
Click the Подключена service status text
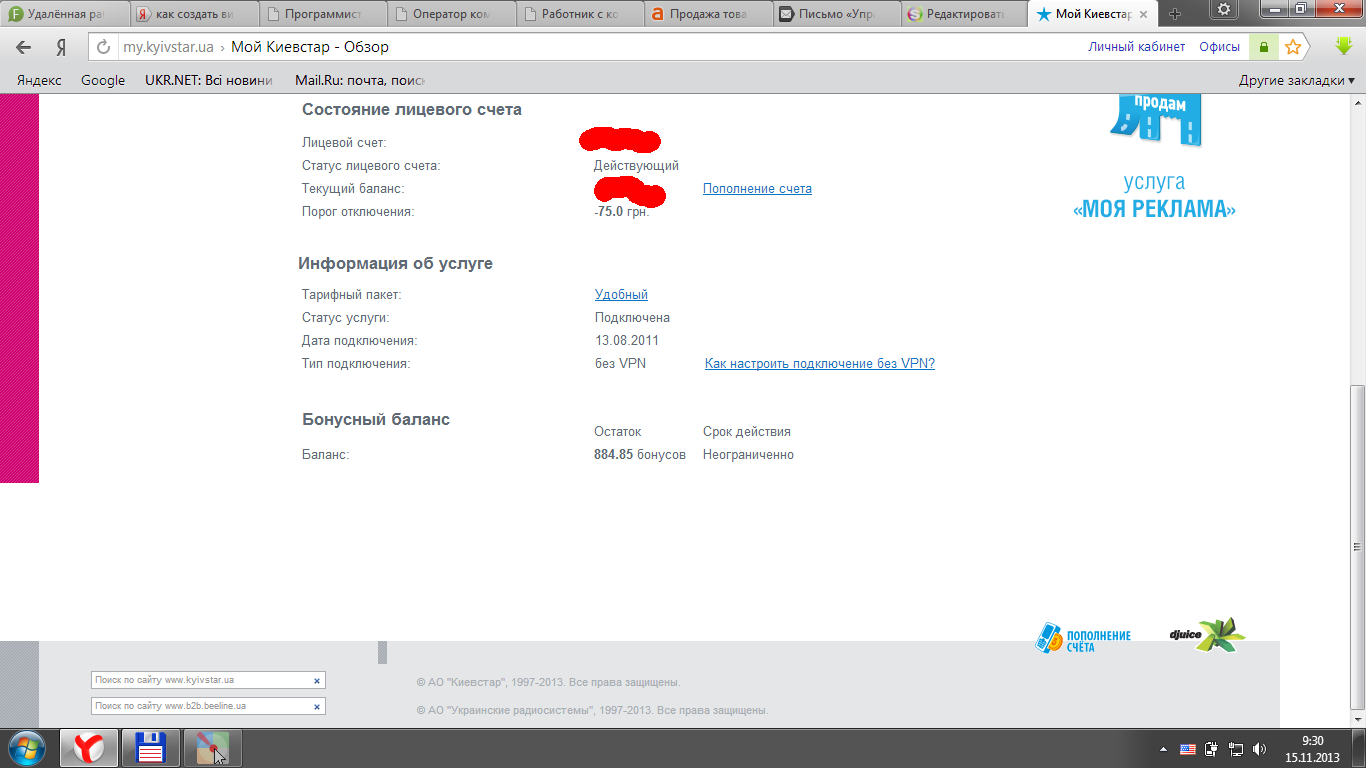point(632,317)
